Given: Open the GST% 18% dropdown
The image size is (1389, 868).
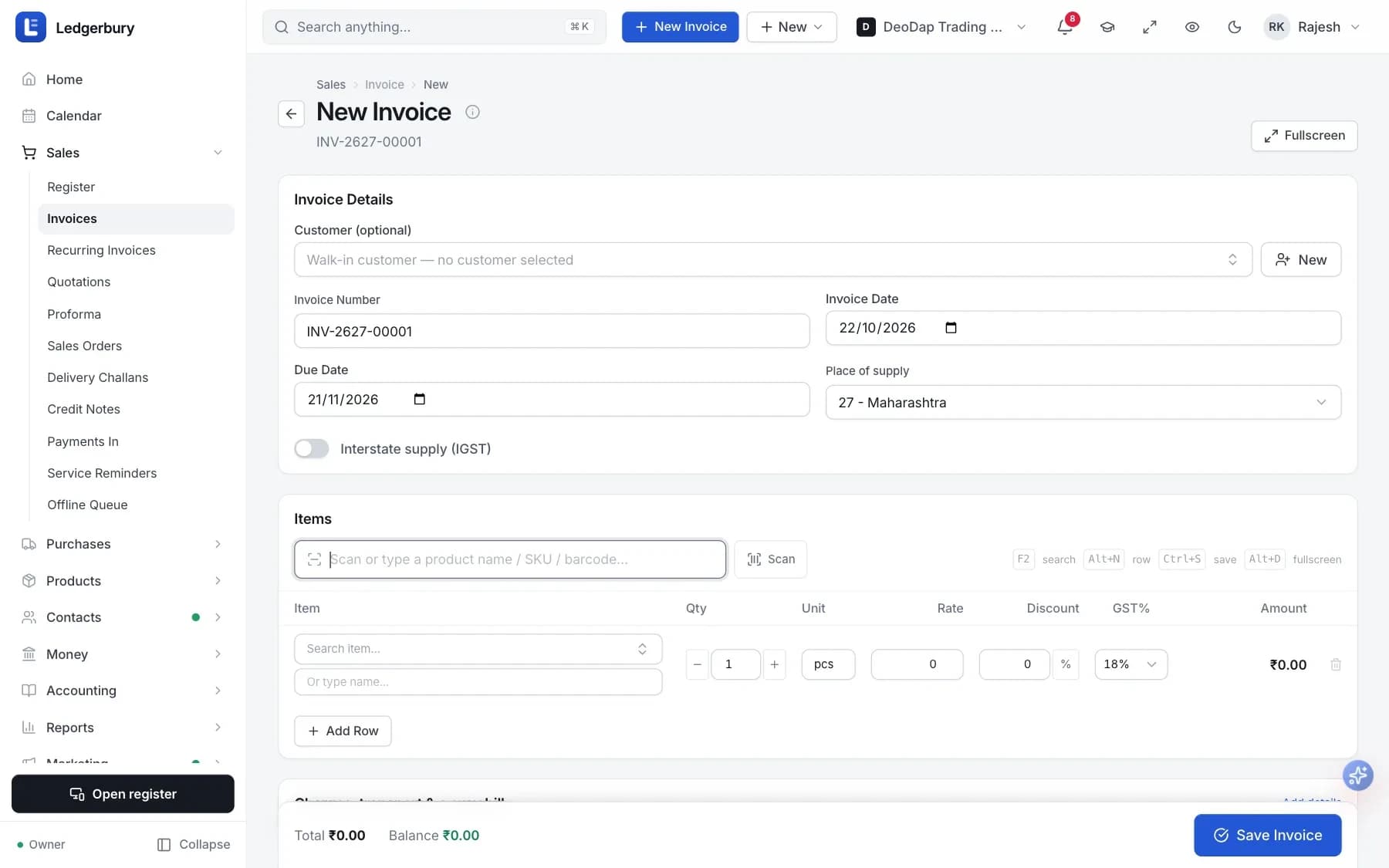Looking at the screenshot, I should [x=1130, y=664].
